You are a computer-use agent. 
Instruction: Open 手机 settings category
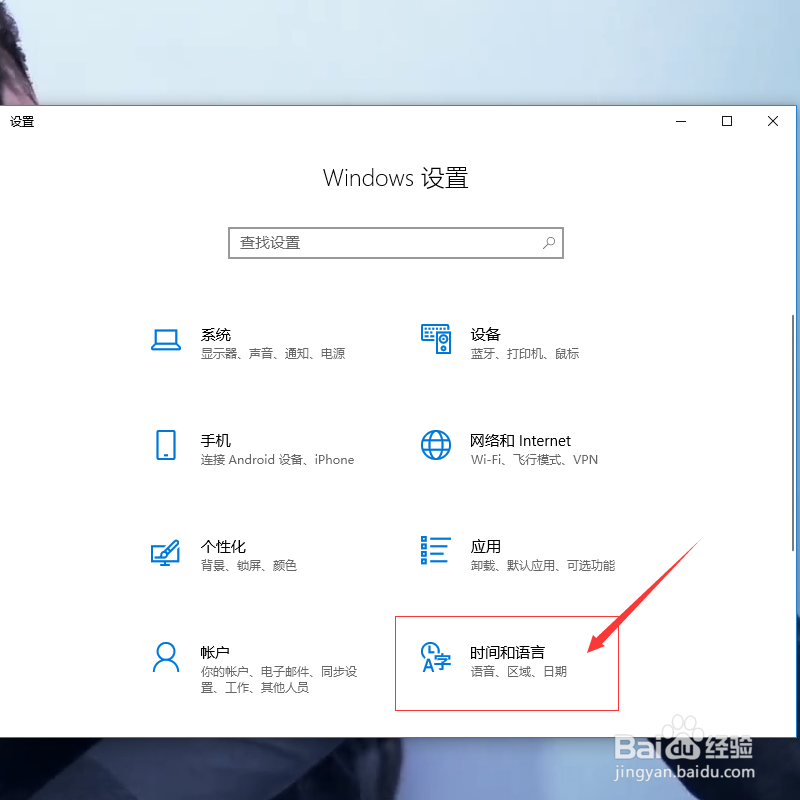tap(217, 440)
